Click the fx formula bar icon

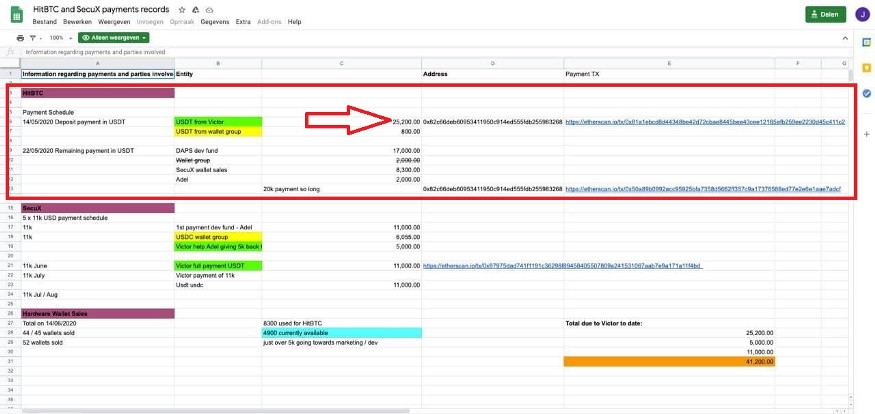10,52
